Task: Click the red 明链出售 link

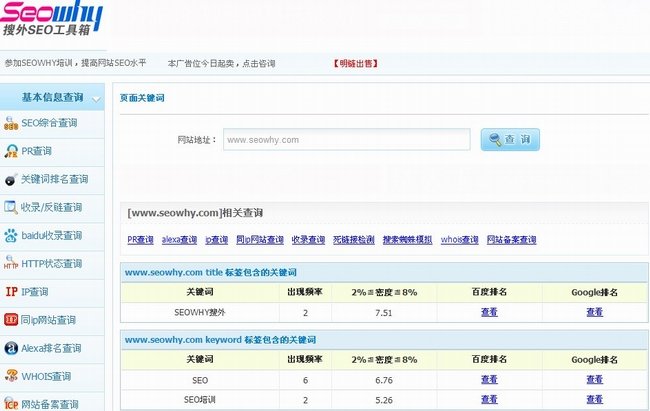Action: tap(355, 63)
